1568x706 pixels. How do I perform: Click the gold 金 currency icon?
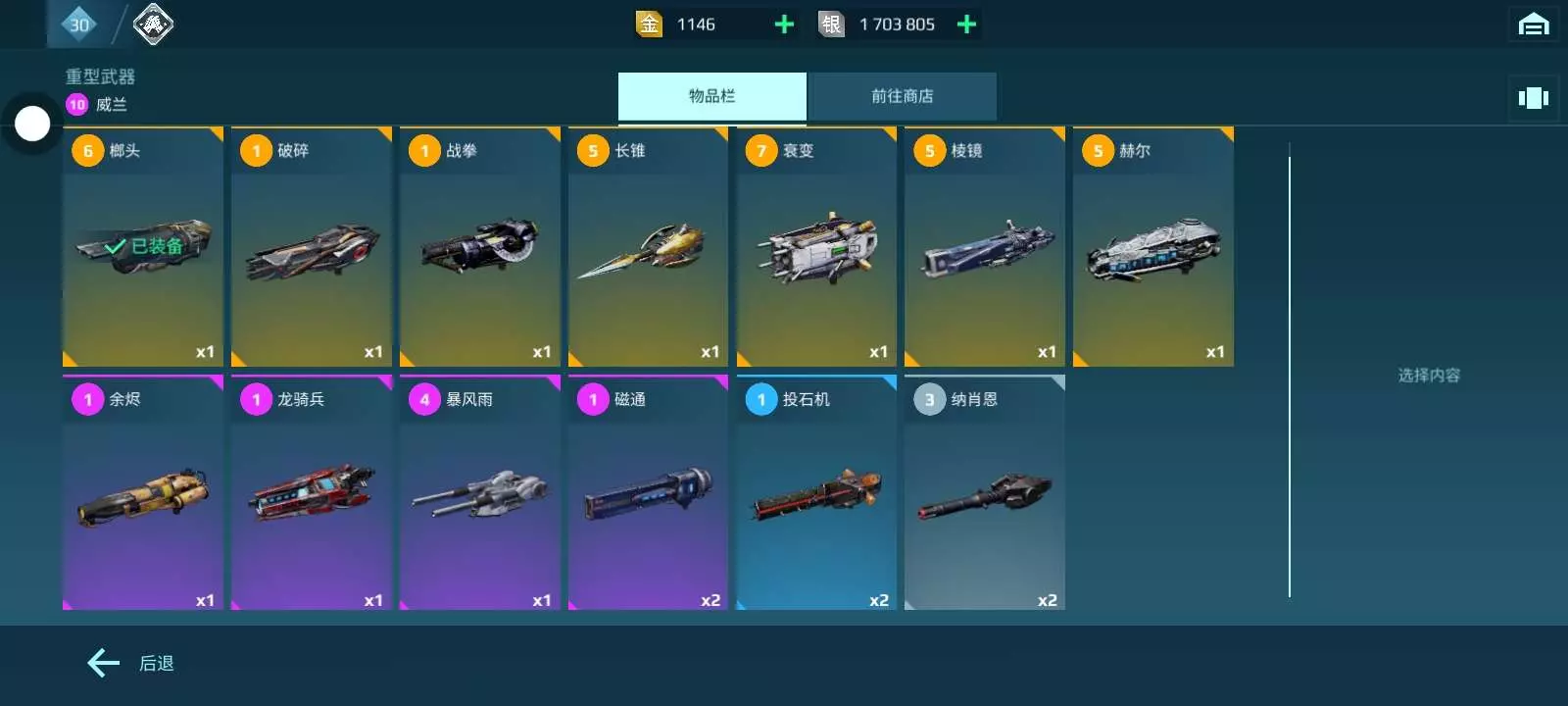649,25
